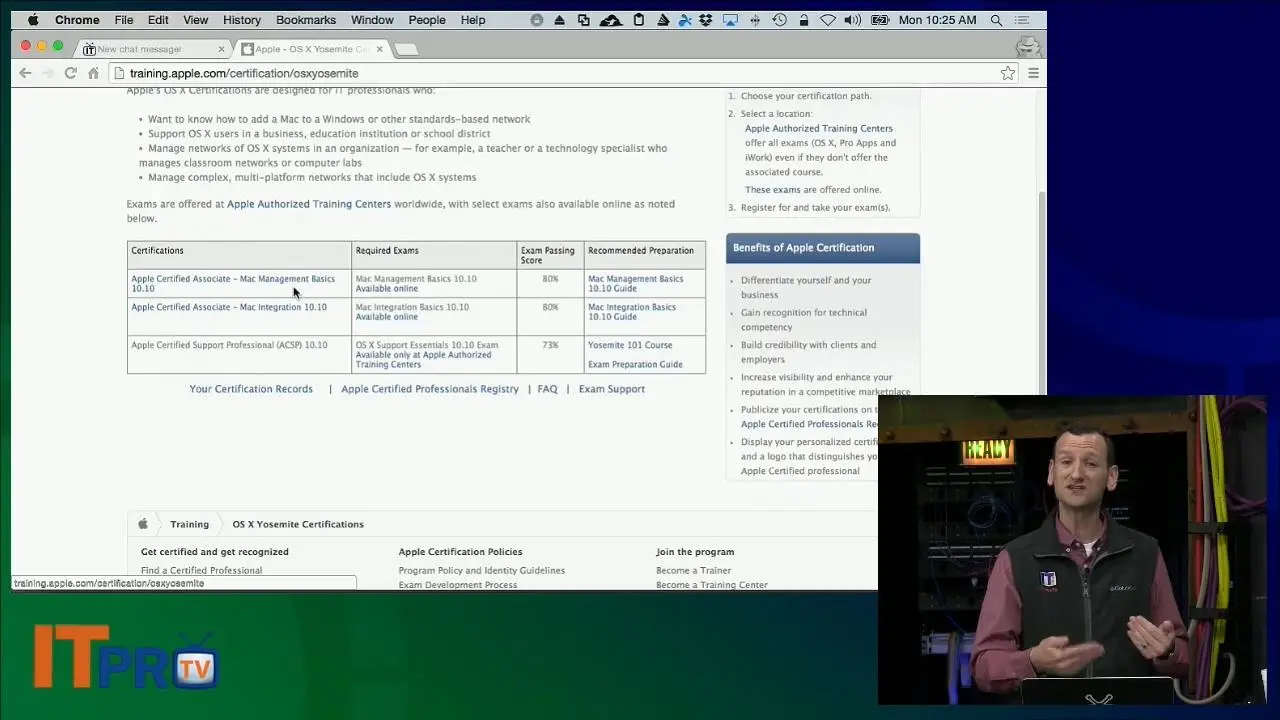Select the Apple - OS X Yosemite tab
This screenshot has height=720, width=1280.
click(312, 49)
